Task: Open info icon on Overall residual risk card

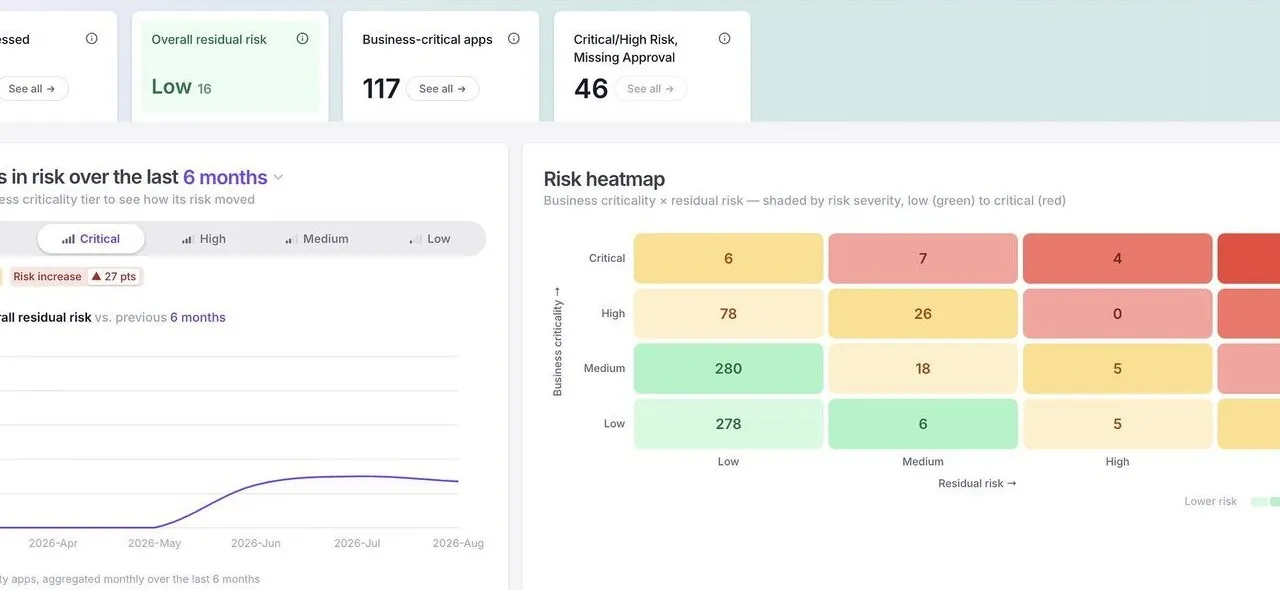Action: tap(302, 39)
